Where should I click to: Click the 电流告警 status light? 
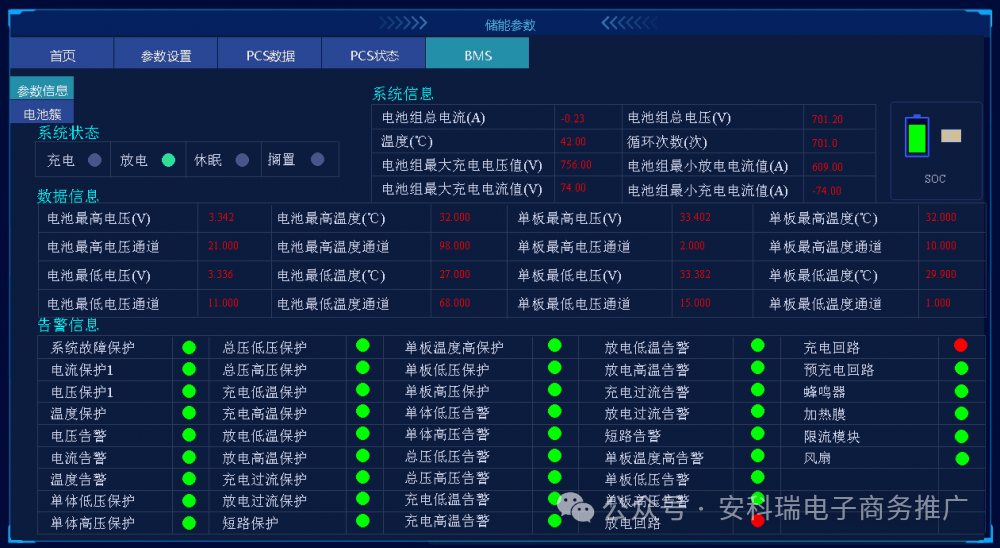189,457
